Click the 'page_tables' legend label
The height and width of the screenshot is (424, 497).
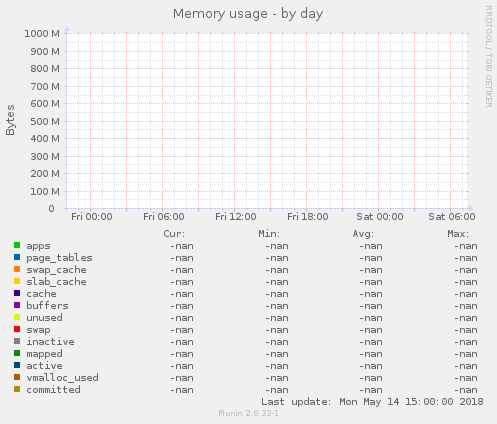click(x=59, y=258)
